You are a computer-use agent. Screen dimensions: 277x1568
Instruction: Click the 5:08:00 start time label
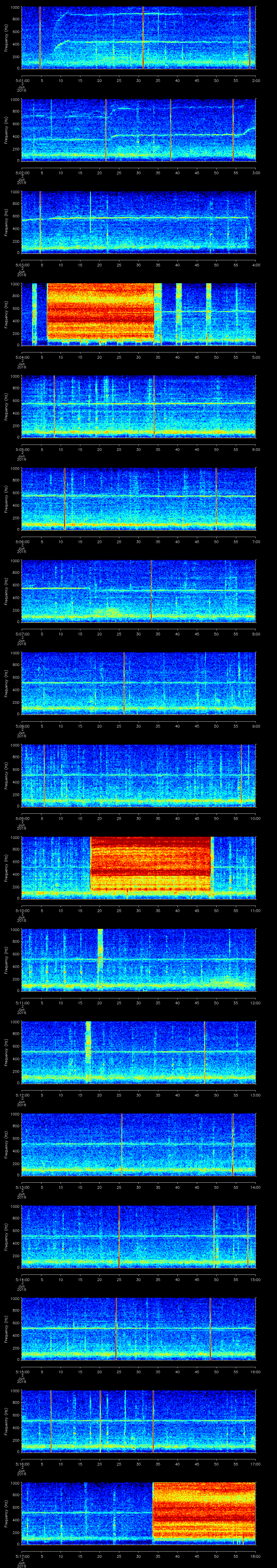coord(22,726)
